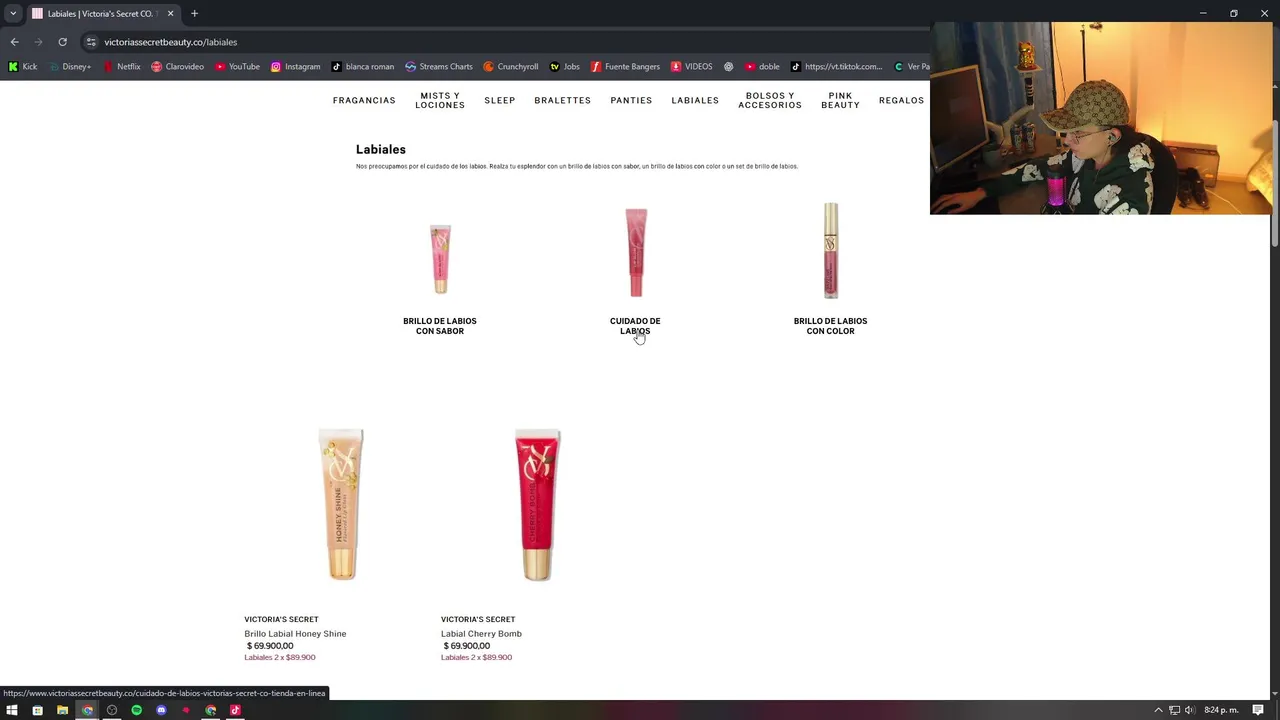Open OBS Studio from the taskbar
This screenshot has height=720, width=1280.
(x=111, y=710)
